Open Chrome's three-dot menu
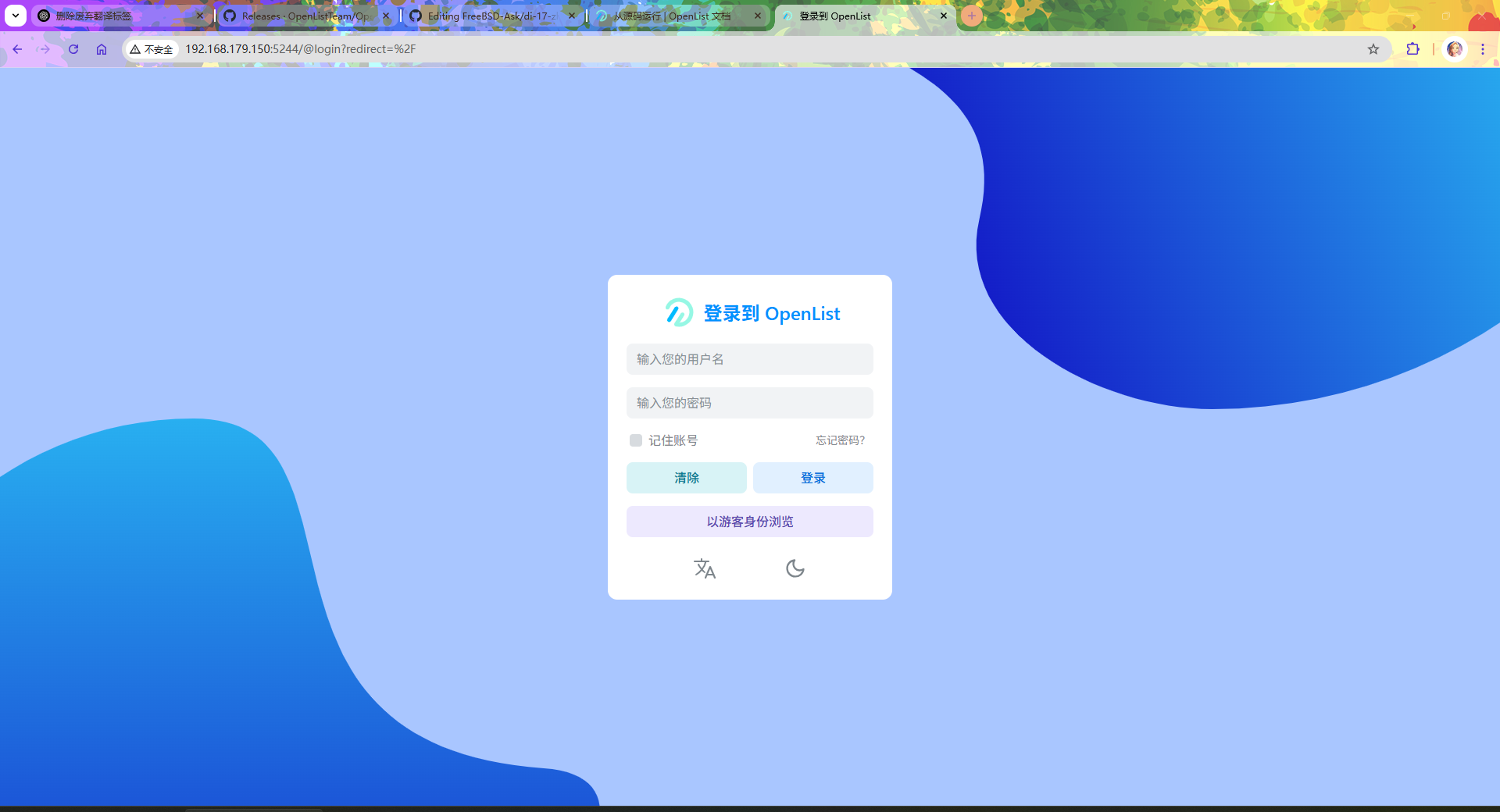 click(x=1483, y=49)
